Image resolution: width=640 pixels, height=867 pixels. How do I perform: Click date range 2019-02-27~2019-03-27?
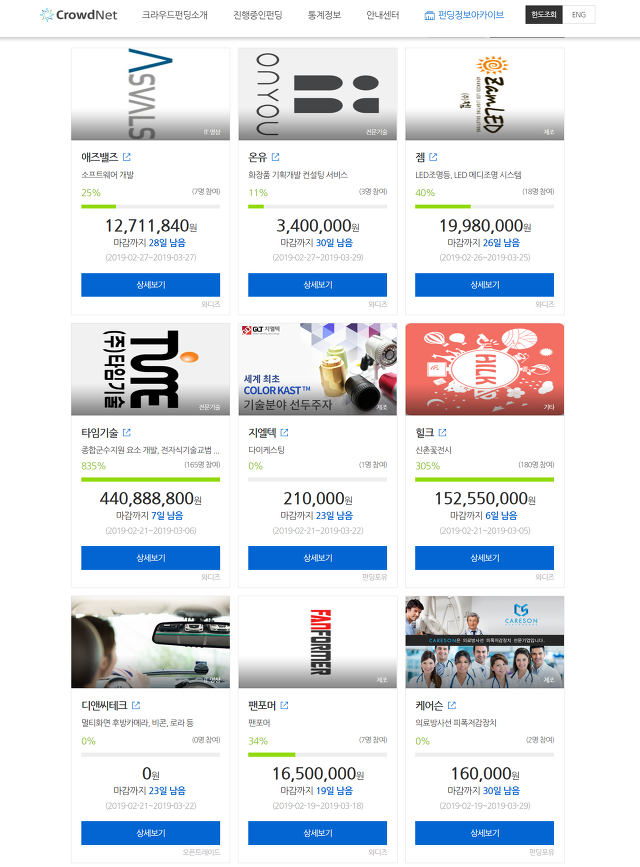(150, 258)
